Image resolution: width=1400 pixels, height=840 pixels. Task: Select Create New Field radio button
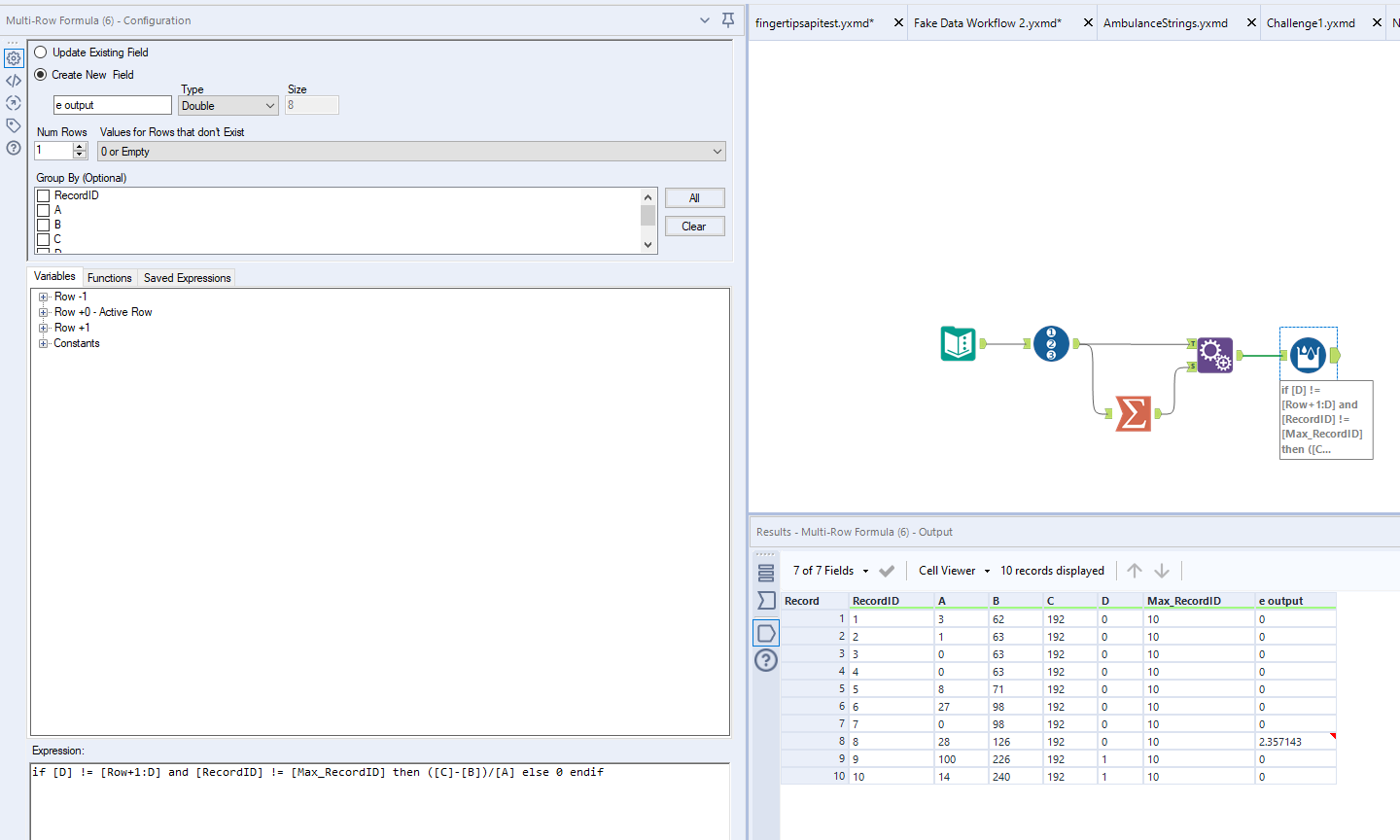pos(41,75)
